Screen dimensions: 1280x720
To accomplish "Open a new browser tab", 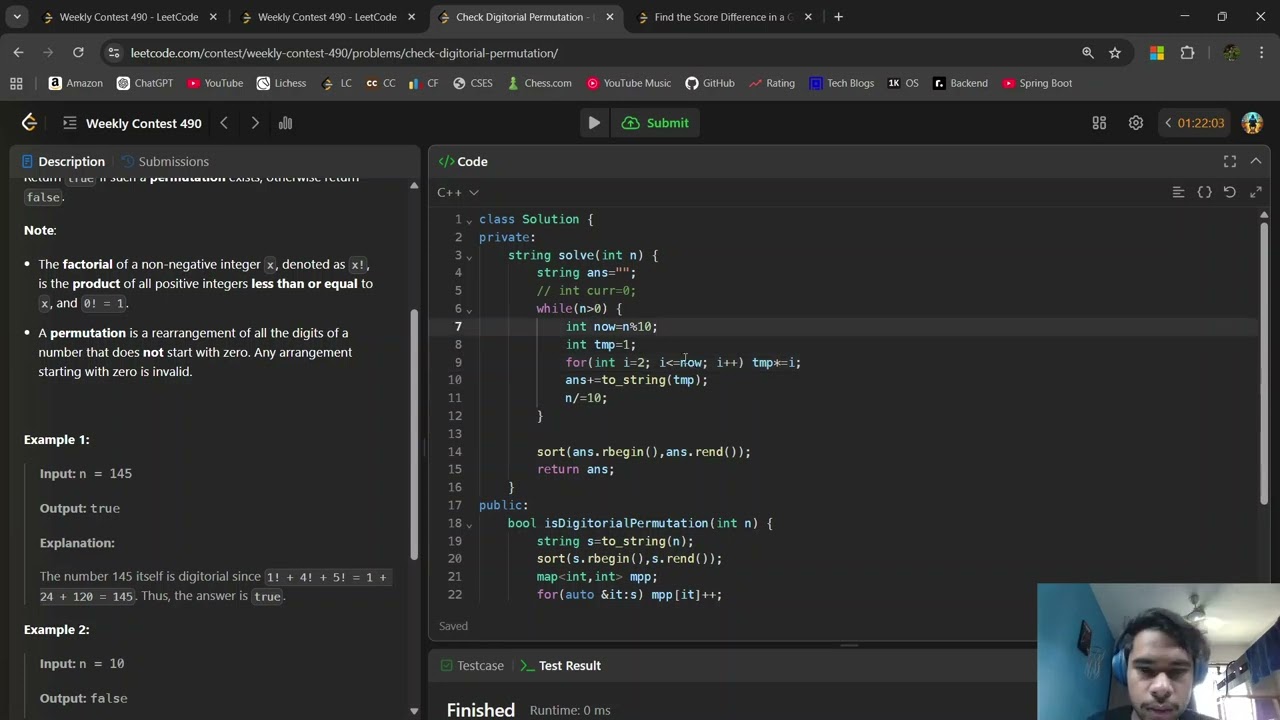I will (838, 17).
